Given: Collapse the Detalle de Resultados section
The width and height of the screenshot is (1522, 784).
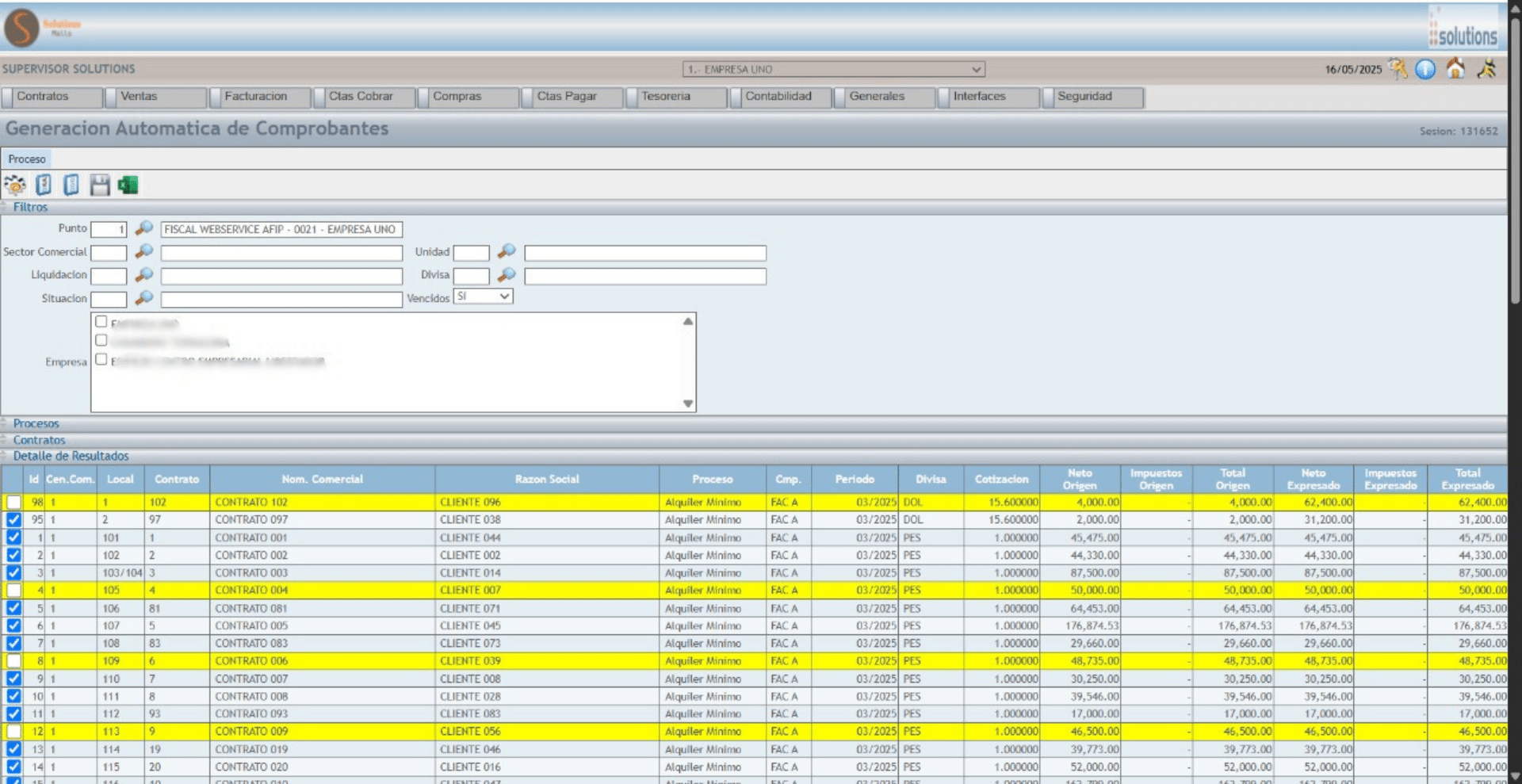Looking at the screenshot, I should 71,456.
